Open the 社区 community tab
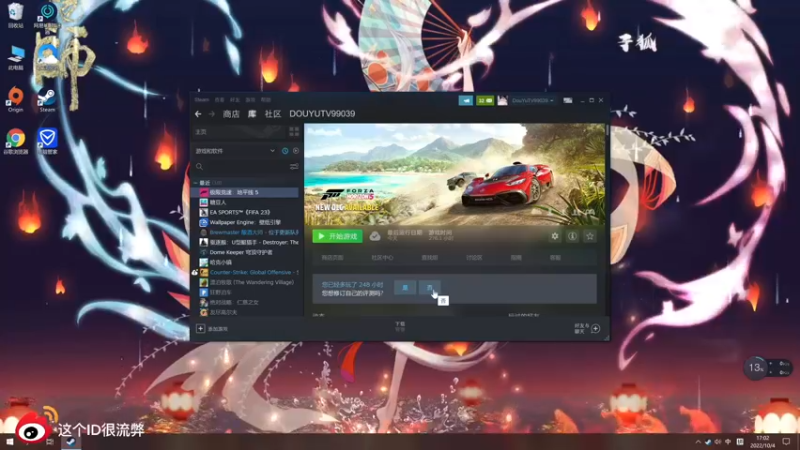Screen dimensions: 800x450 pyautogui.click(x=273, y=114)
